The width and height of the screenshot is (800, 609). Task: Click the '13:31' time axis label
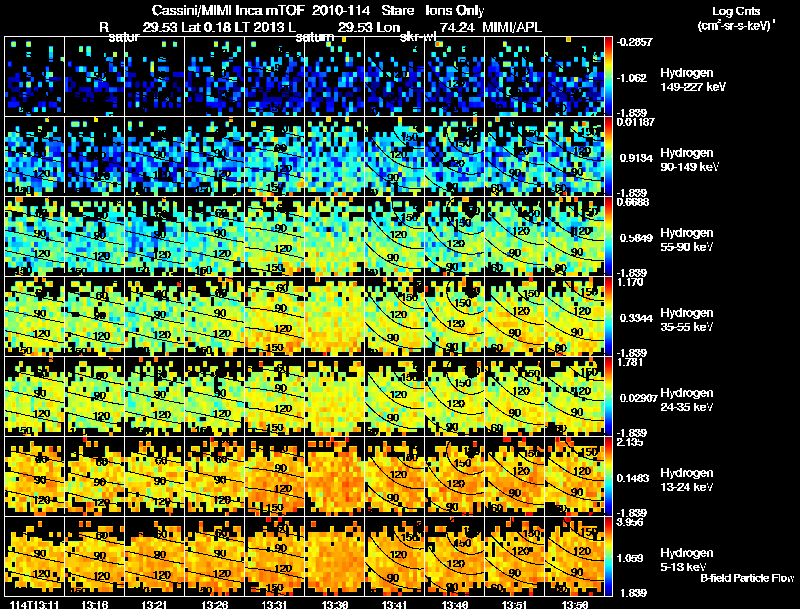(274, 604)
